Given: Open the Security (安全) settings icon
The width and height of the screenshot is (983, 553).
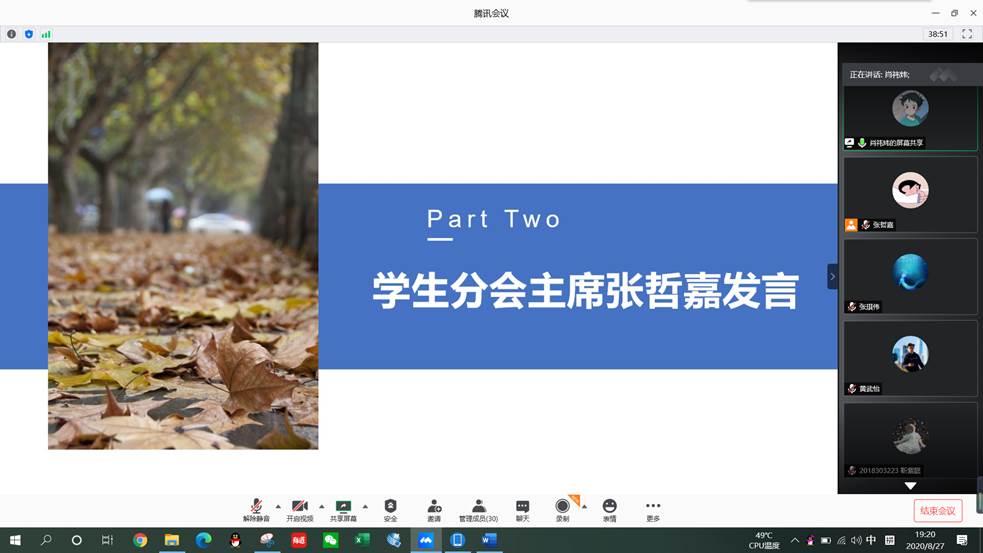Looking at the screenshot, I should pos(390,508).
